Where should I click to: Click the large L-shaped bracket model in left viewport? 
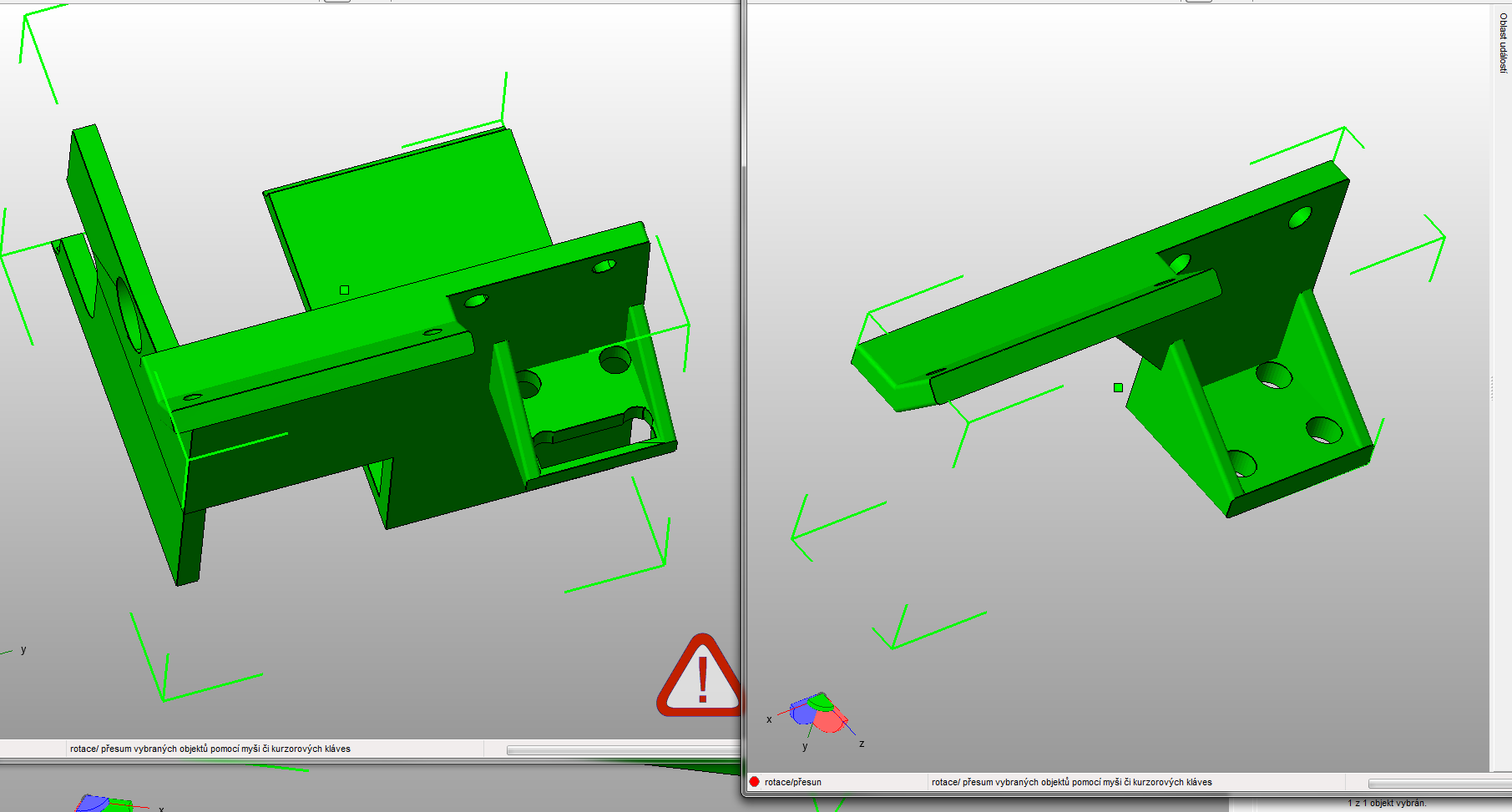pos(334,392)
